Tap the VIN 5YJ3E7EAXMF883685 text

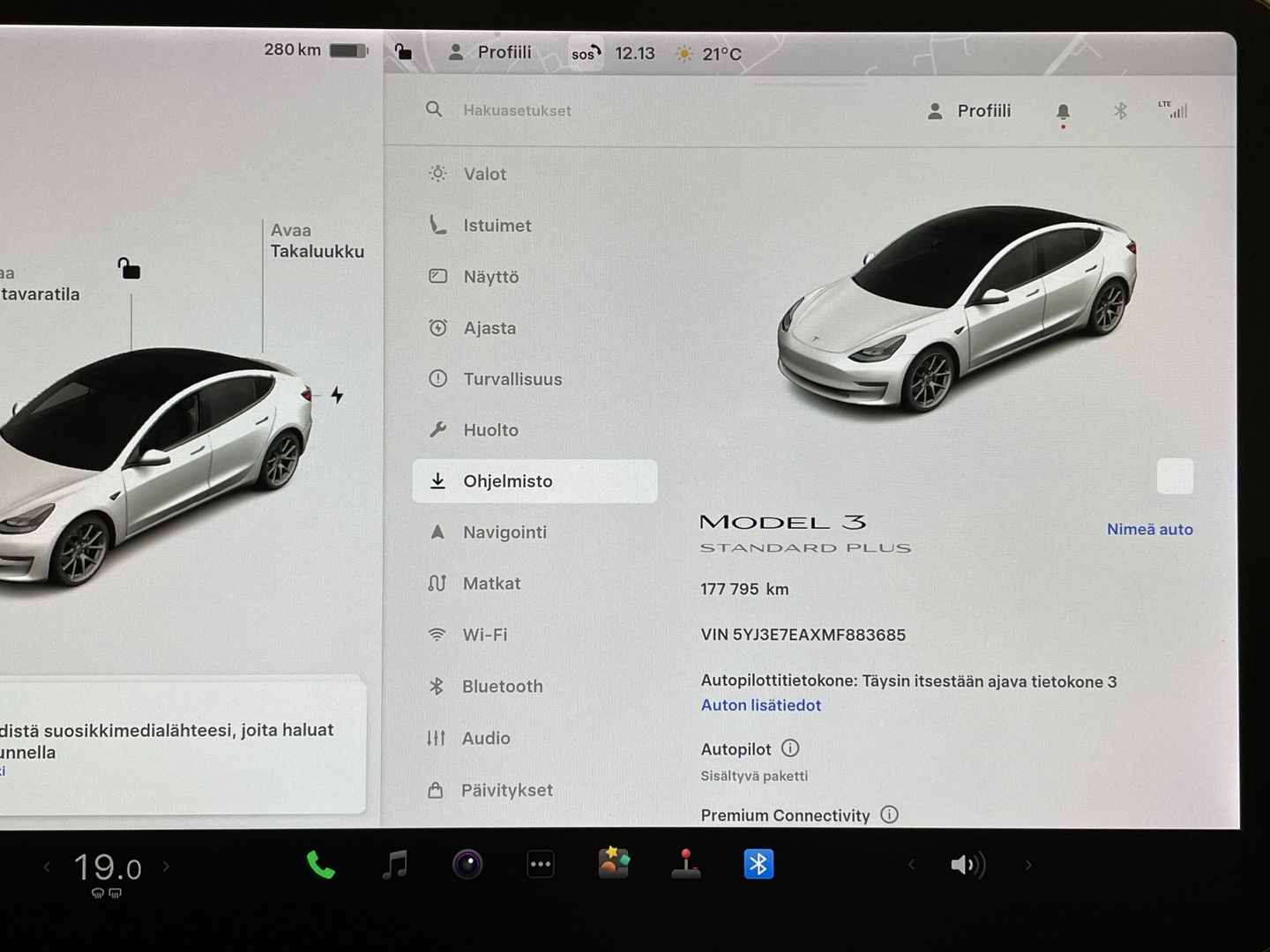pyautogui.click(x=803, y=635)
